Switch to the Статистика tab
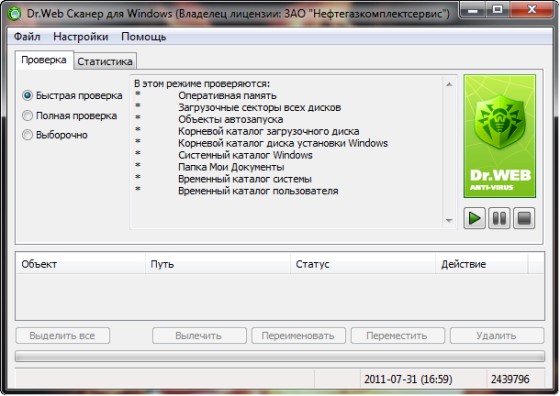Screen dimensions: 560x396 105,61
